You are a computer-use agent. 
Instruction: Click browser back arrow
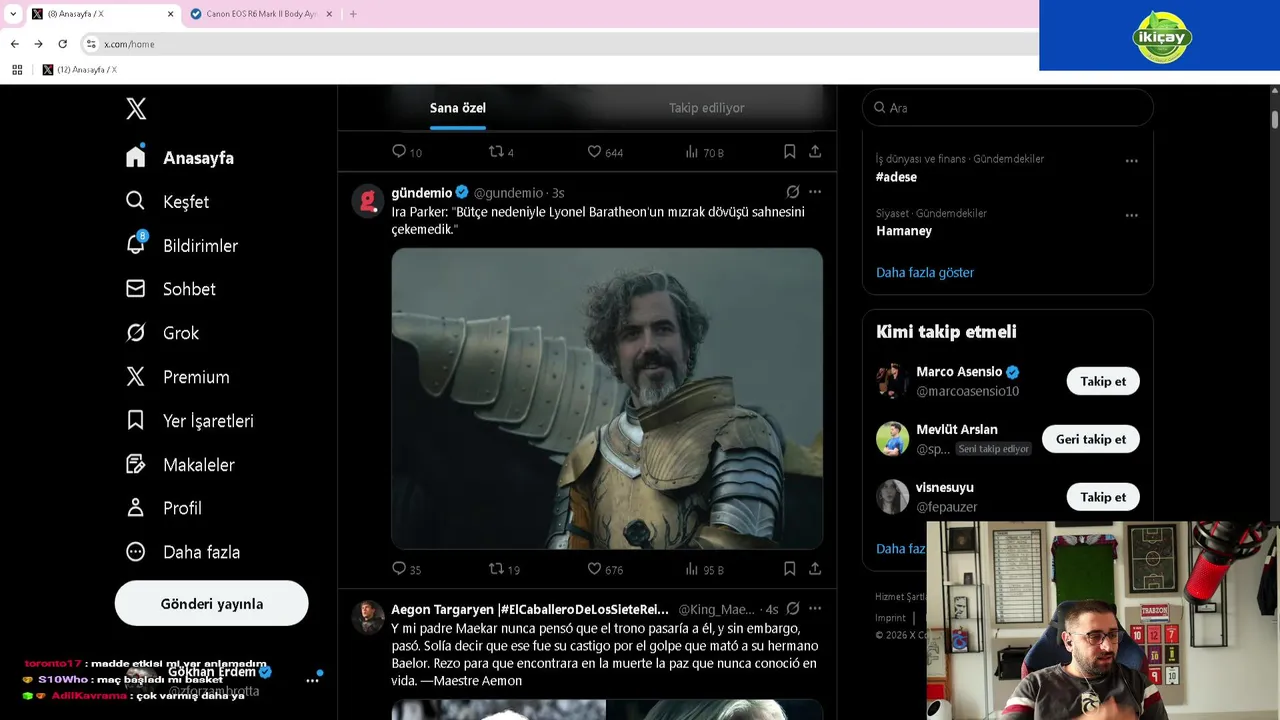click(14, 44)
